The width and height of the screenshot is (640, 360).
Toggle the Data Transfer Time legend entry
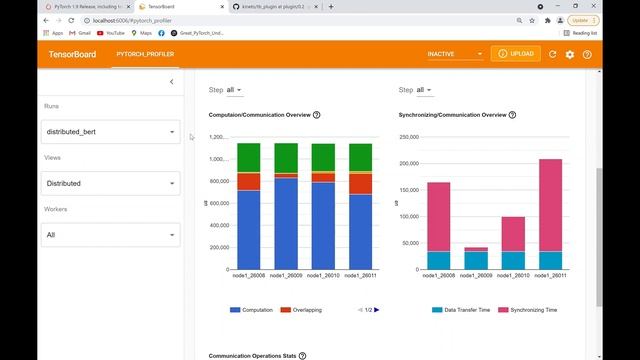[x=461, y=310]
